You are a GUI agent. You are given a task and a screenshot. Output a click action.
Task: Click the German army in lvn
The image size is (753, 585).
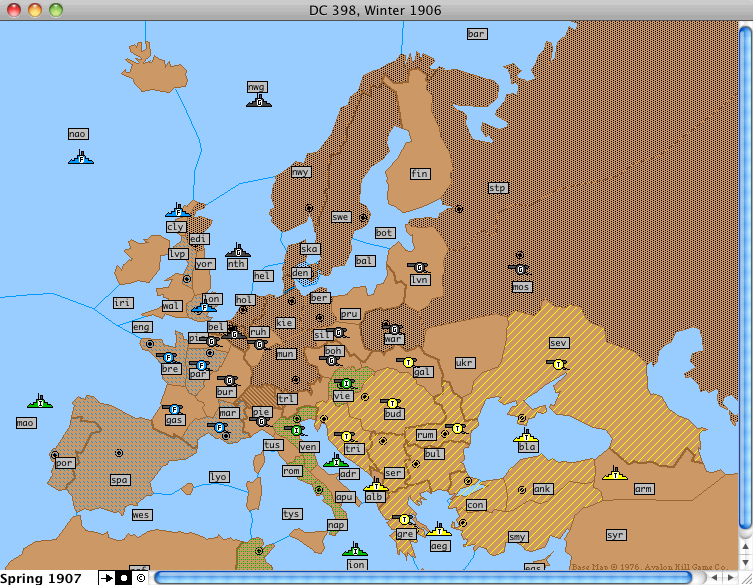[419, 267]
